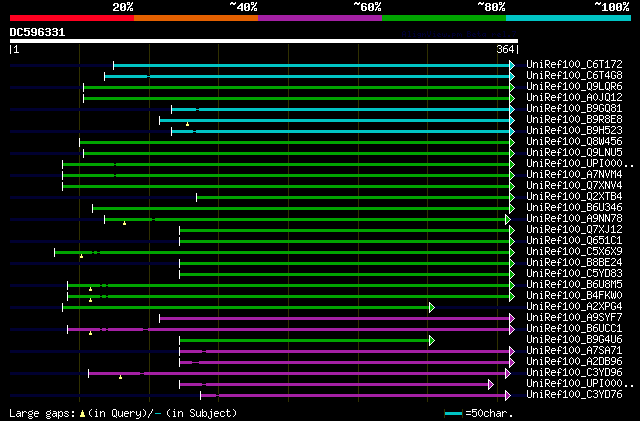
Task: Click the yellow gap marker under the B6U8M5 alignment
Action: pos(90,289)
